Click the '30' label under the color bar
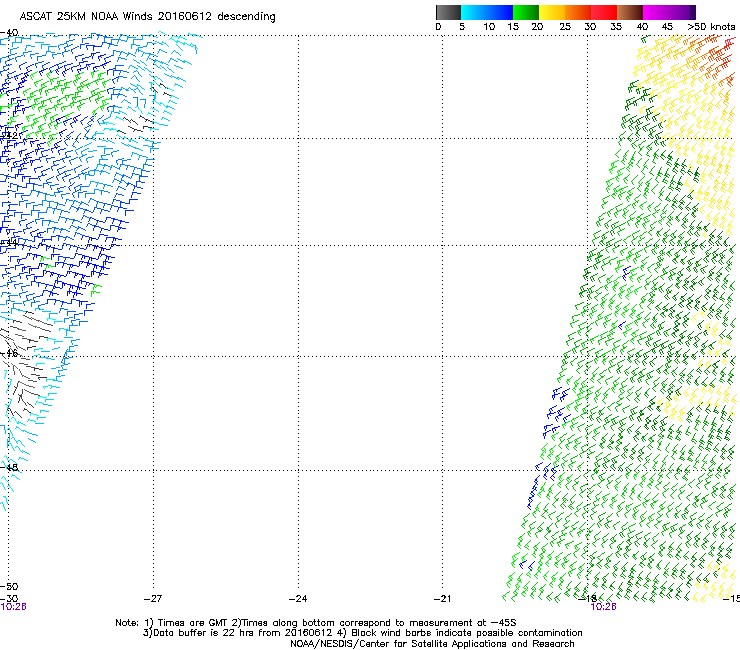The image size is (740, 650). (x=590, y=27)
